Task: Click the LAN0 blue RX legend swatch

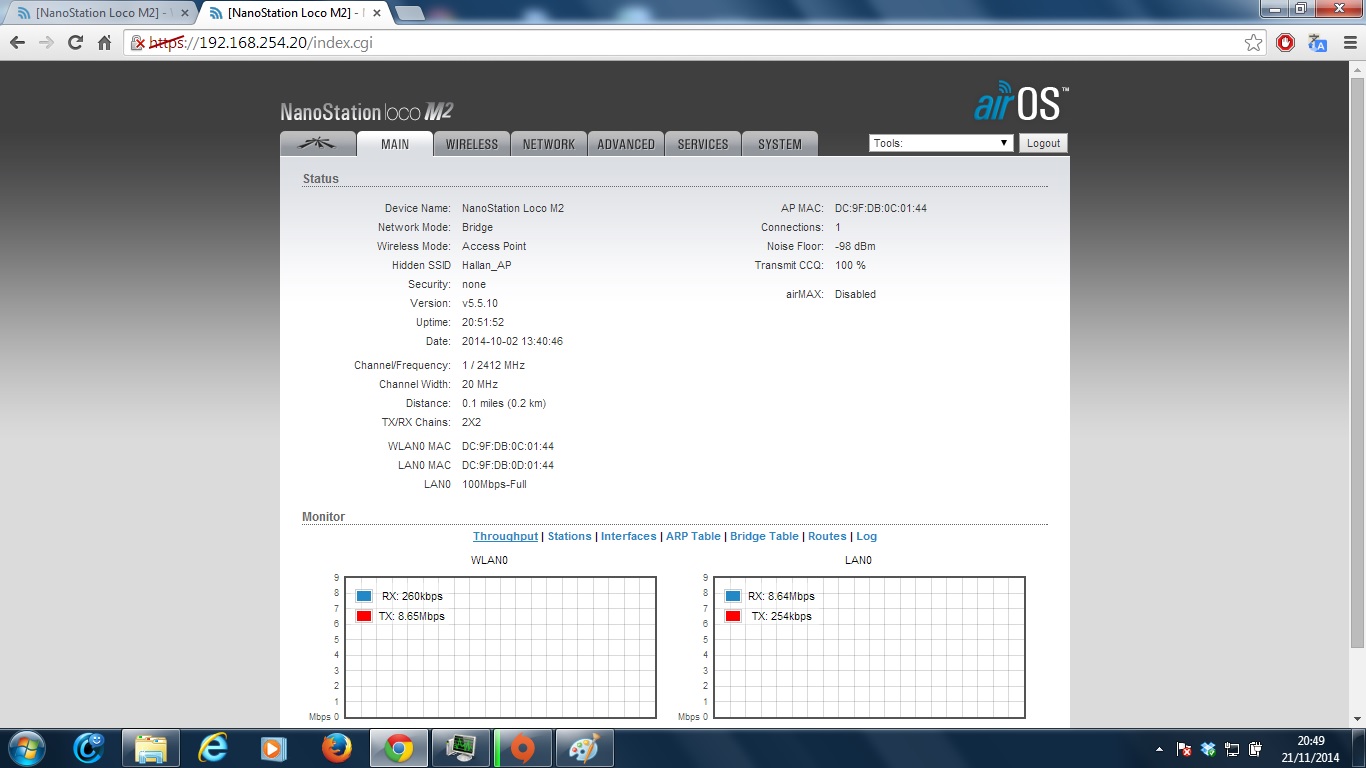Action: (x=733, y=596)
